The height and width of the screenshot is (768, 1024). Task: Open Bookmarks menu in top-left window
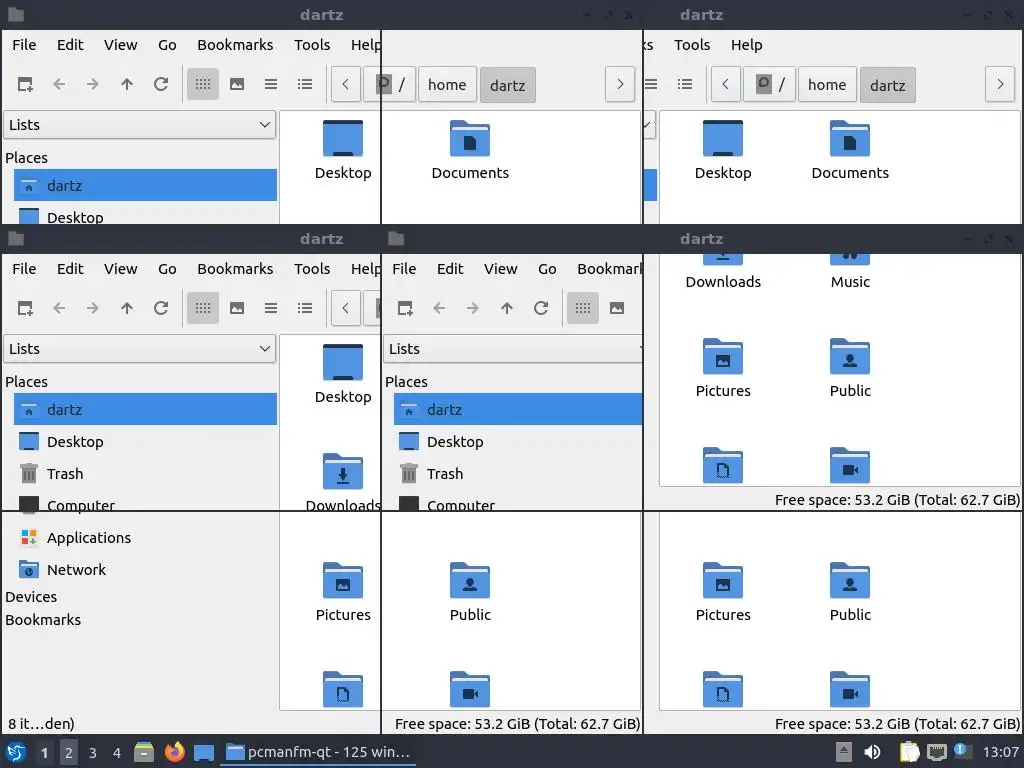tap(235, 45)
